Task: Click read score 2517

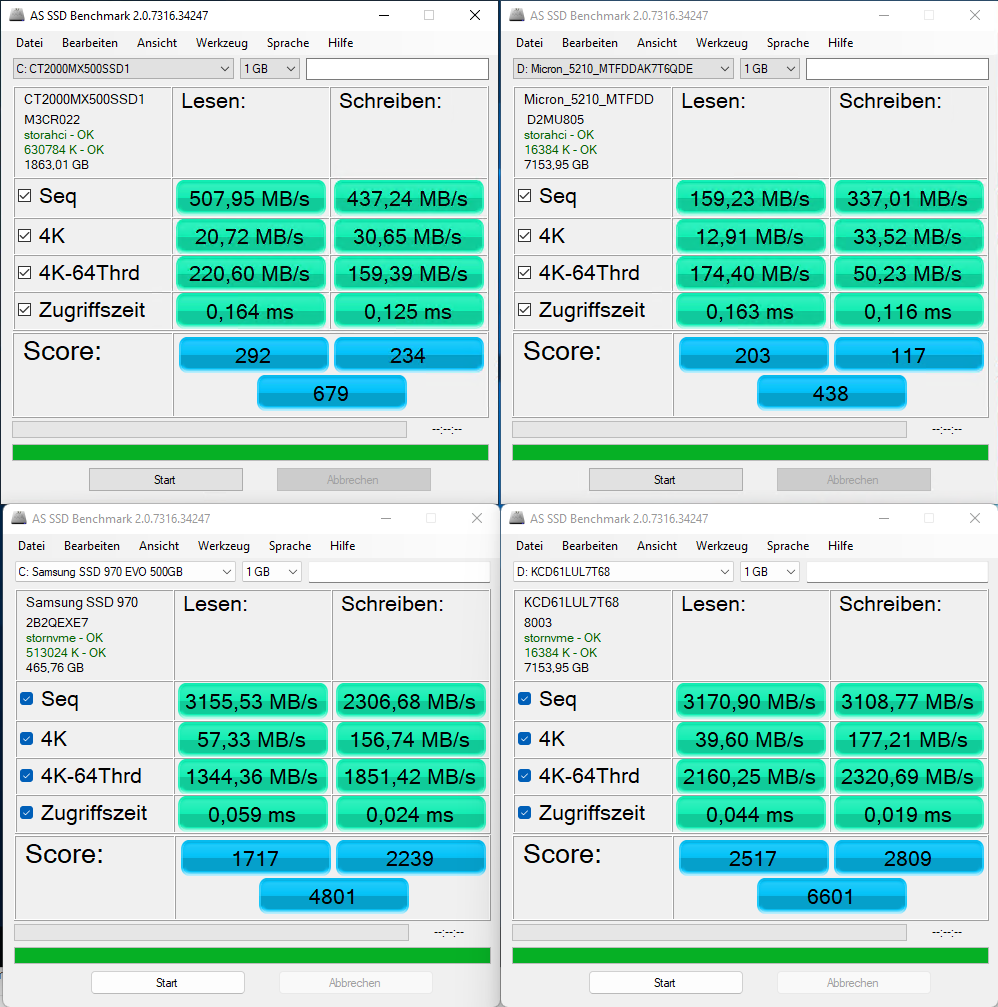Action: [x=753, y=858]
